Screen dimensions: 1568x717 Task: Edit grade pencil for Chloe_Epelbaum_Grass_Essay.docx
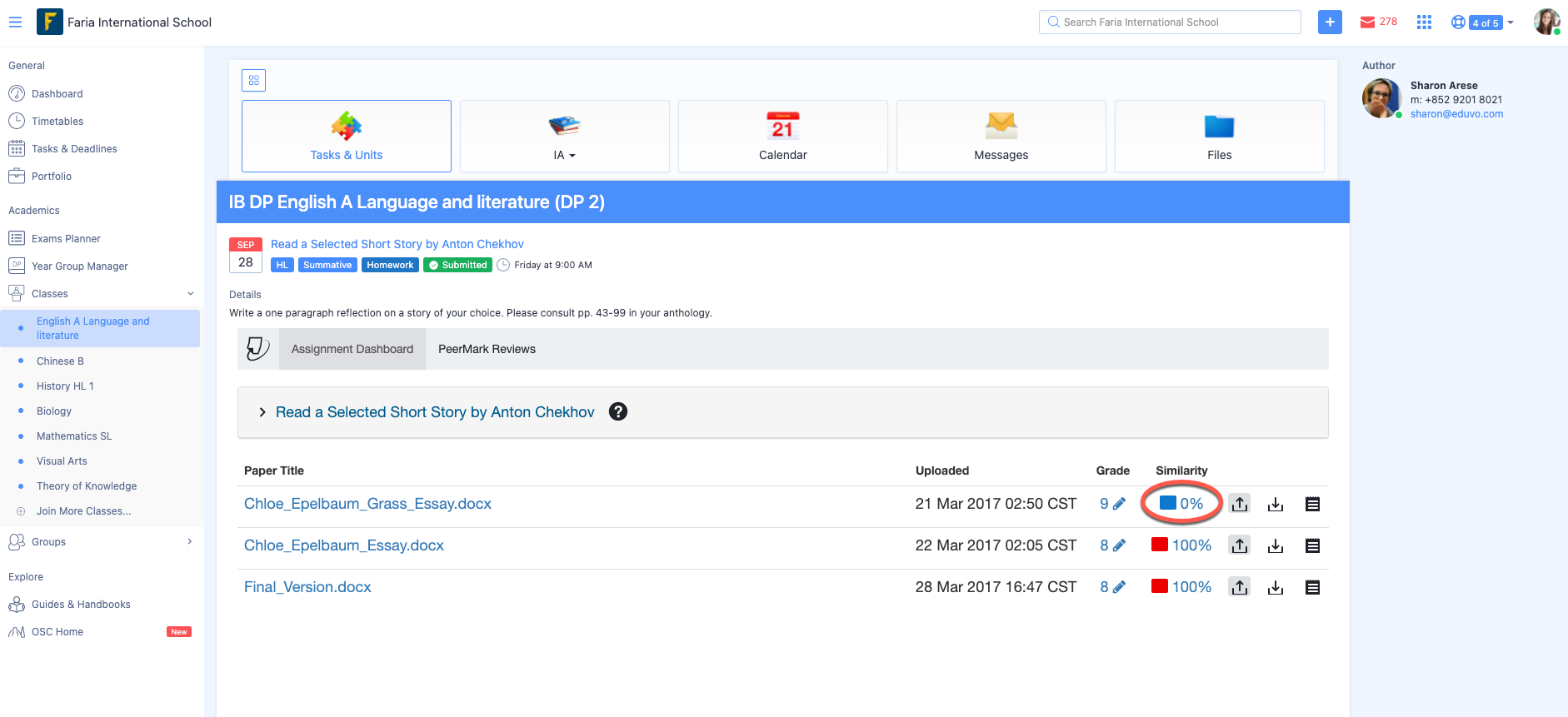coord(1119,504)
